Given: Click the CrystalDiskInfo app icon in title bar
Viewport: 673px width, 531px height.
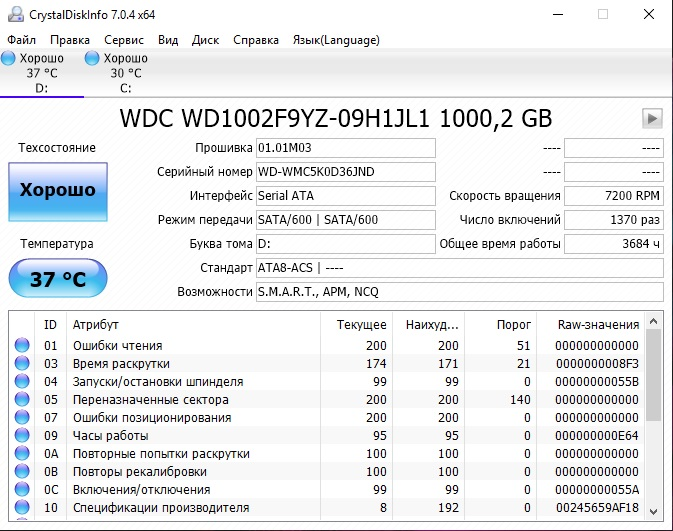Looking at the screenshot, I should pos(16,14).
